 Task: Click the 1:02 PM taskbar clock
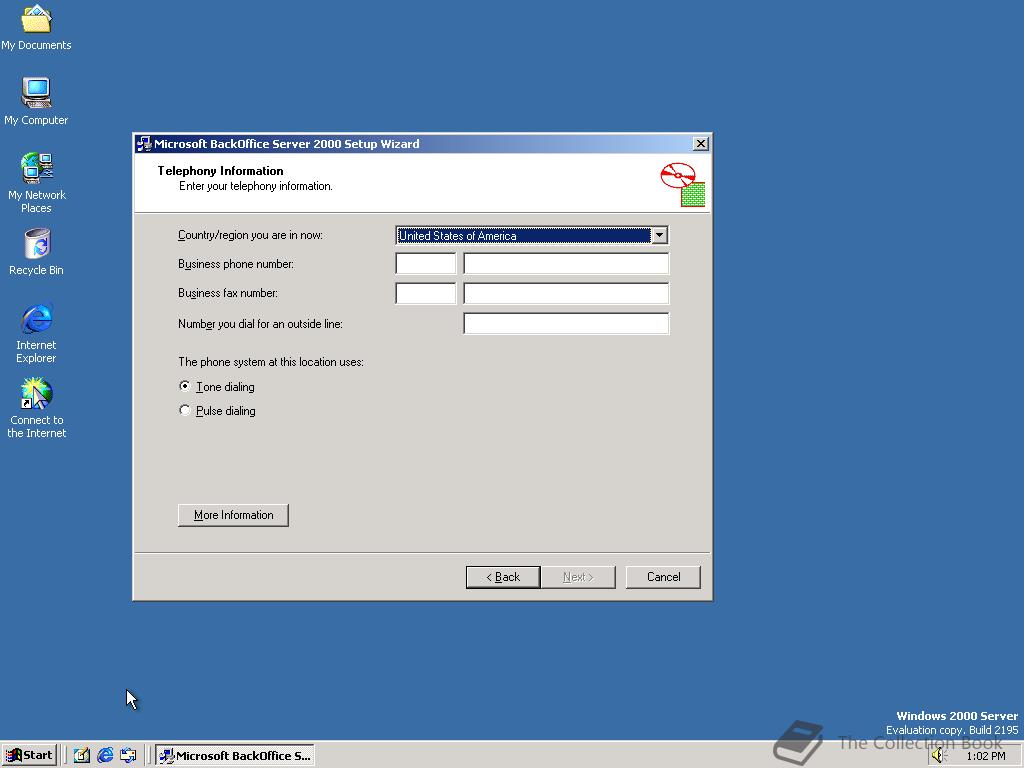985,756
